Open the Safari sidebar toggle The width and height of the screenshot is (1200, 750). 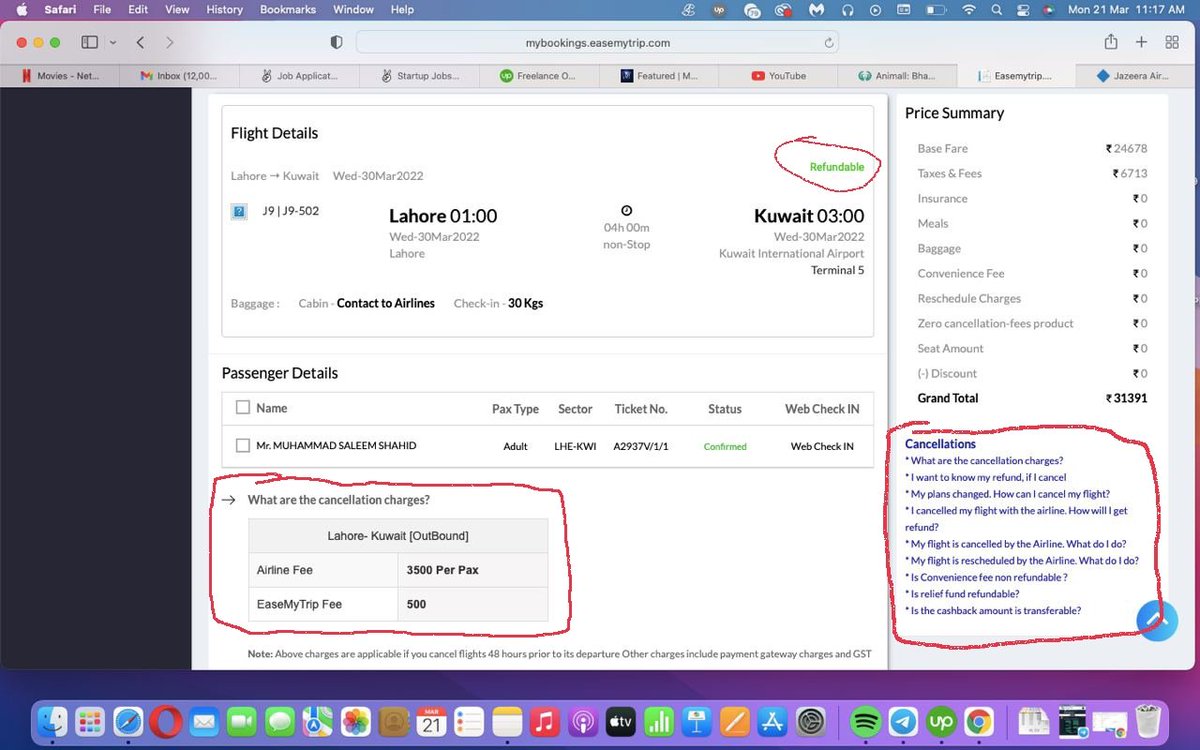point(89,43)
